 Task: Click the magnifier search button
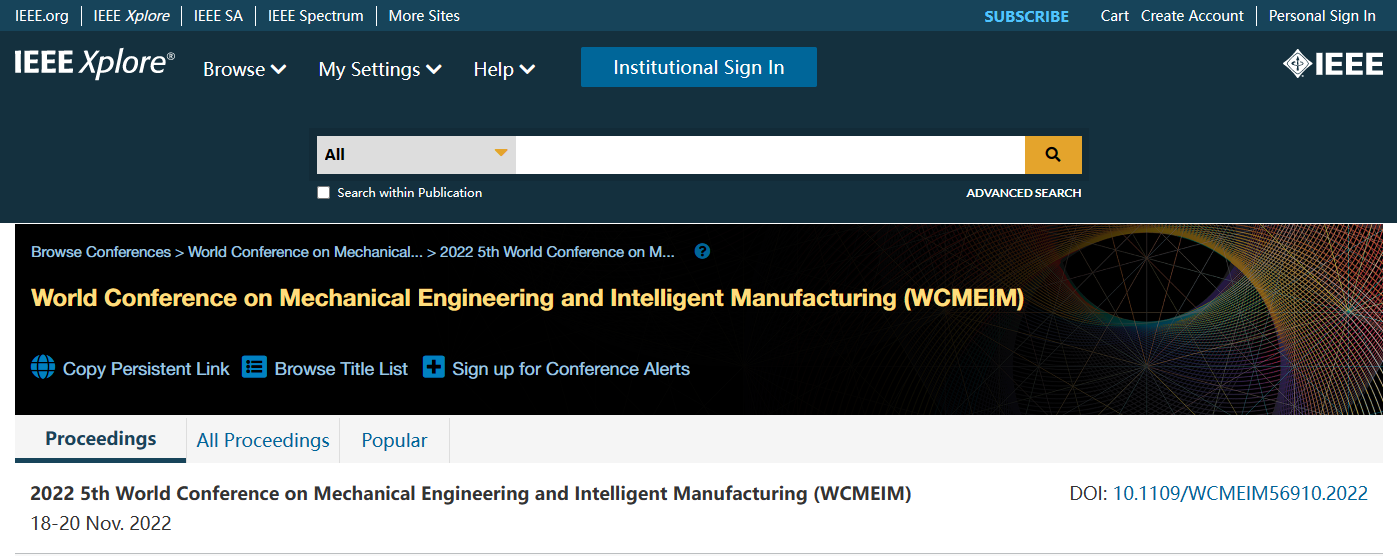coord(1053,155)
